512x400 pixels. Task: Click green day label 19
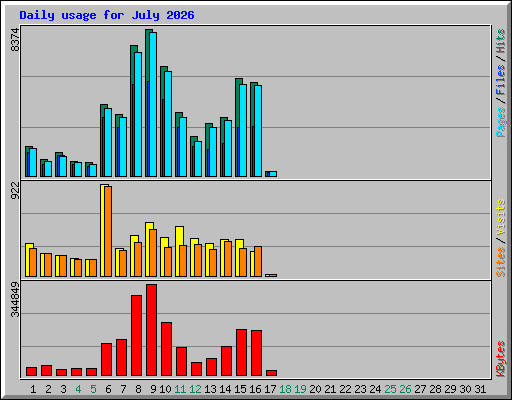click(x=300, y=389)
